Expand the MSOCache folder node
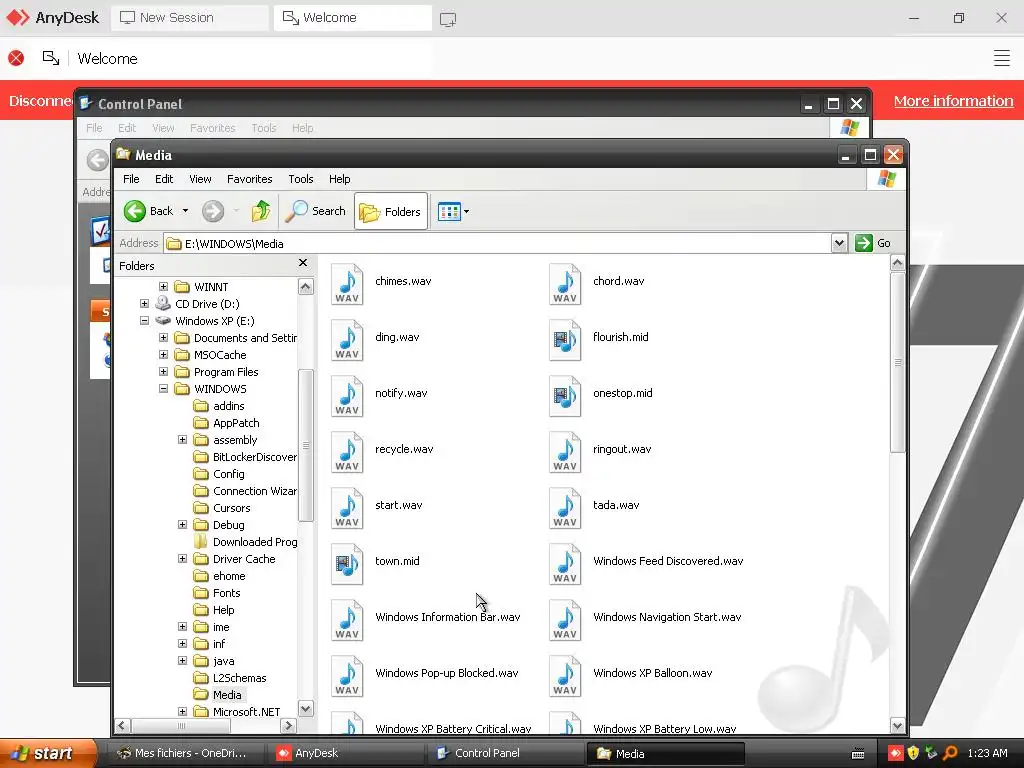This screenshot has height=768, width=1024. click(163, 355)
